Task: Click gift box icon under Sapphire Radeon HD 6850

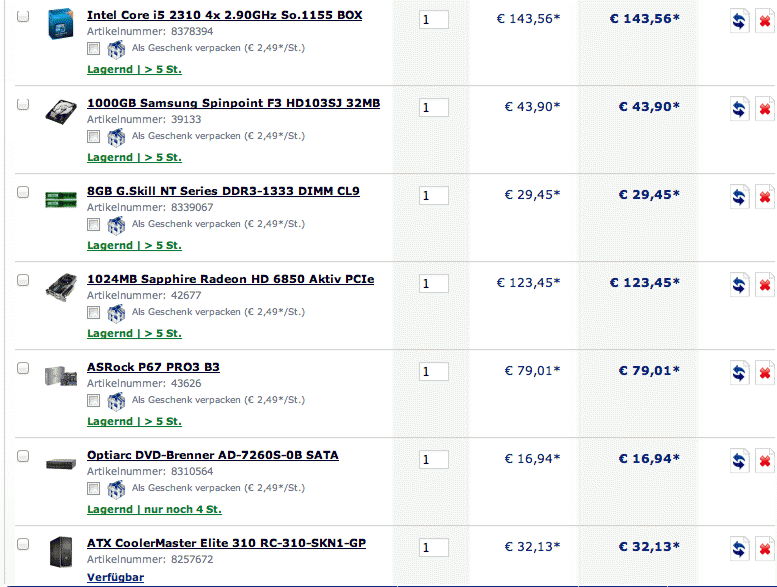Action: coord(116,313)
